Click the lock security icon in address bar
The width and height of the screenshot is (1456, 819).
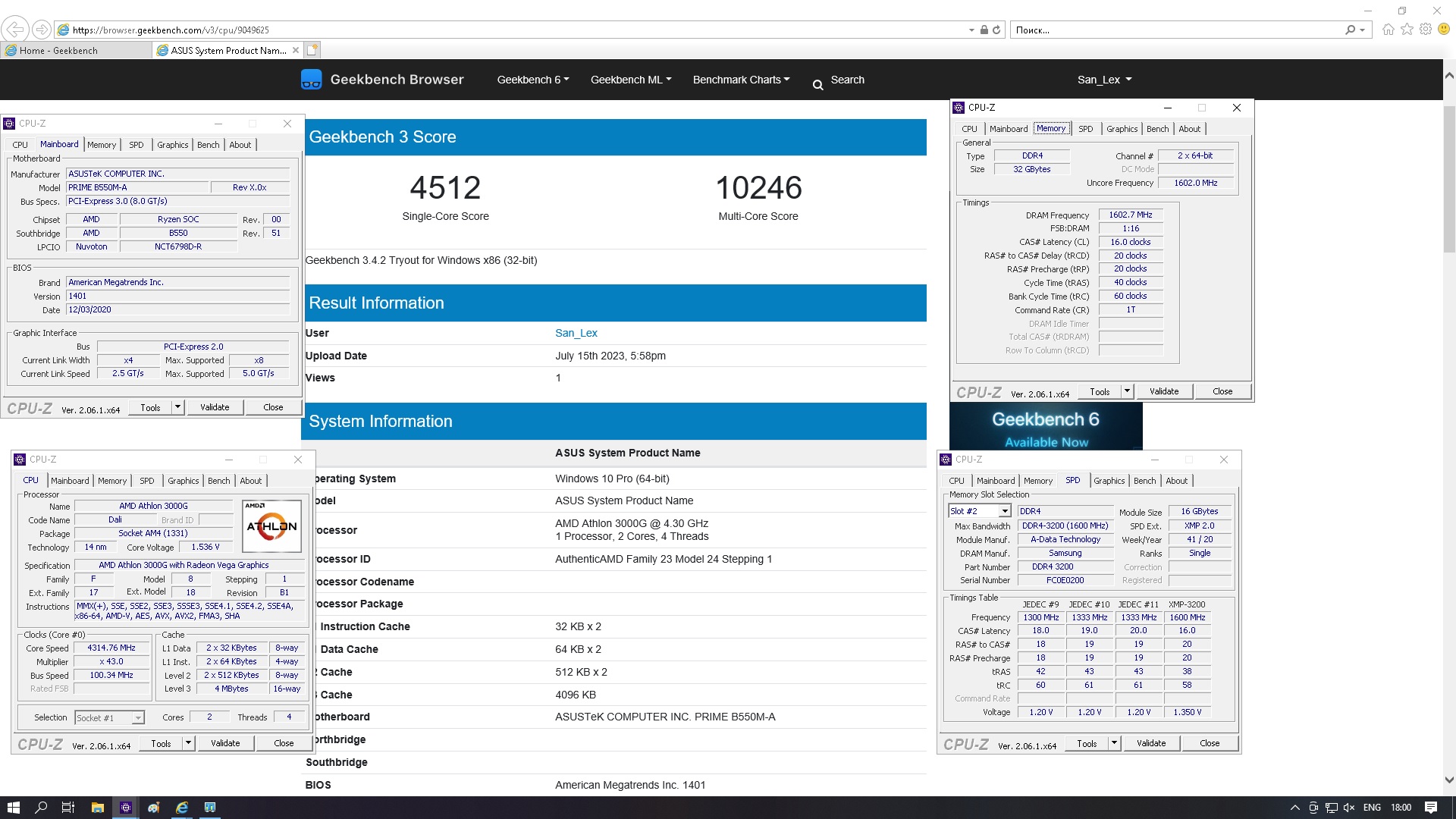tap(984, 30)
